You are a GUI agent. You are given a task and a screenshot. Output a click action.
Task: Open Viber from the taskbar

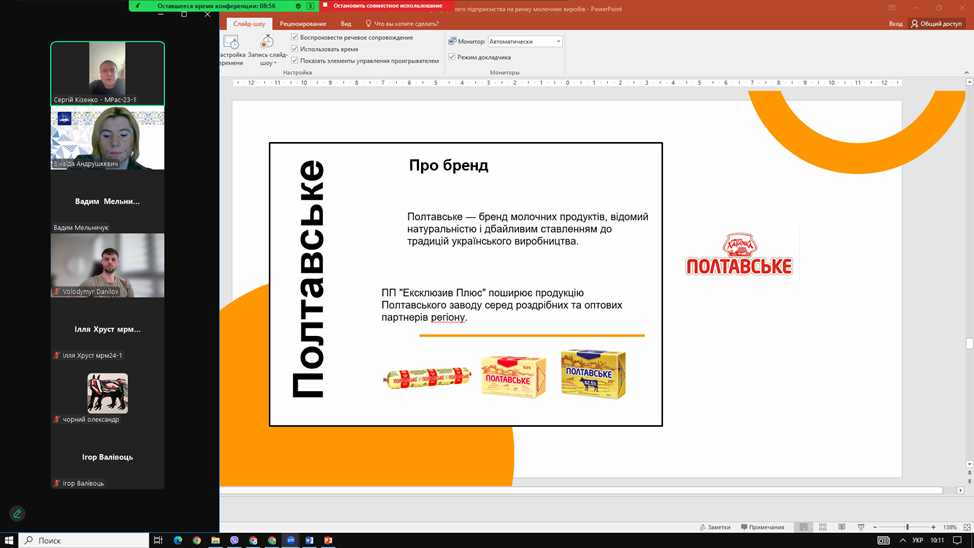coord(234,540)
